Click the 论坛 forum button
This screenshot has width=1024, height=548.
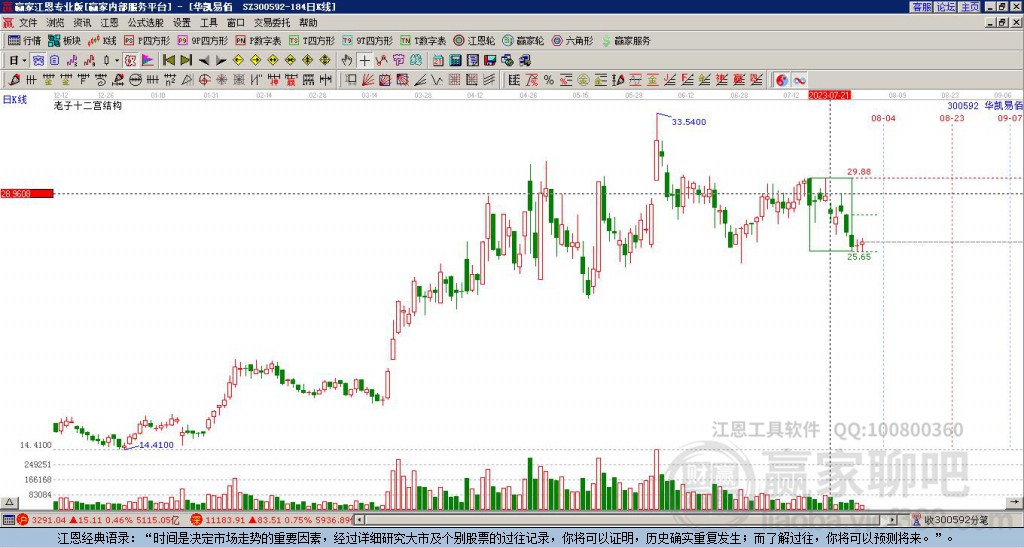[946, 7]
